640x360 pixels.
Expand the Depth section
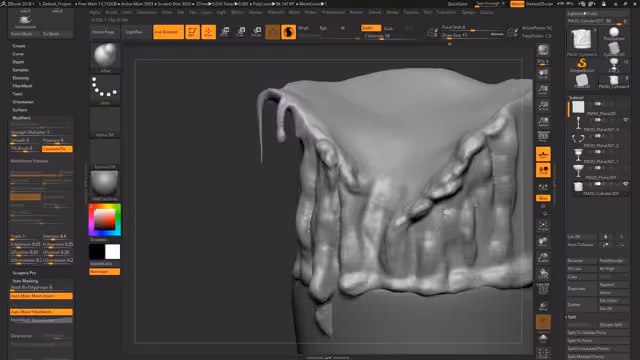18,62
